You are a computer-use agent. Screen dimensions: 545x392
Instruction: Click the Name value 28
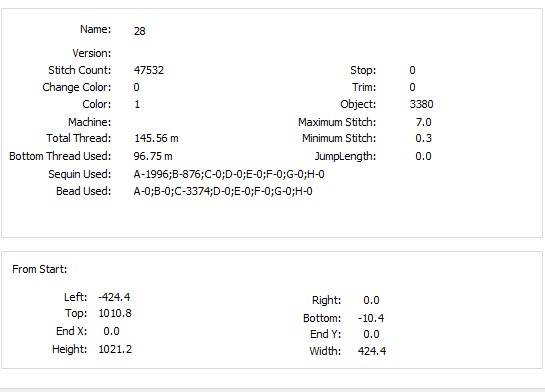click(x=139, y=31)
